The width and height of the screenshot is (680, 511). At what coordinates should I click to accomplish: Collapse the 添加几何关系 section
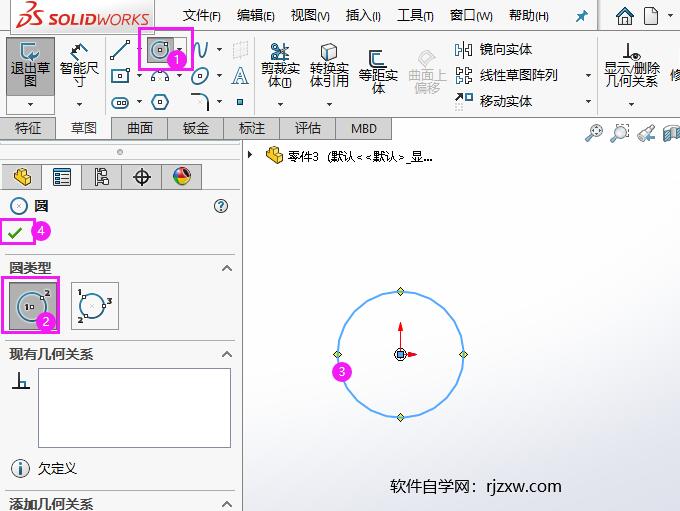pyautogui.click(x=227, y=504)
